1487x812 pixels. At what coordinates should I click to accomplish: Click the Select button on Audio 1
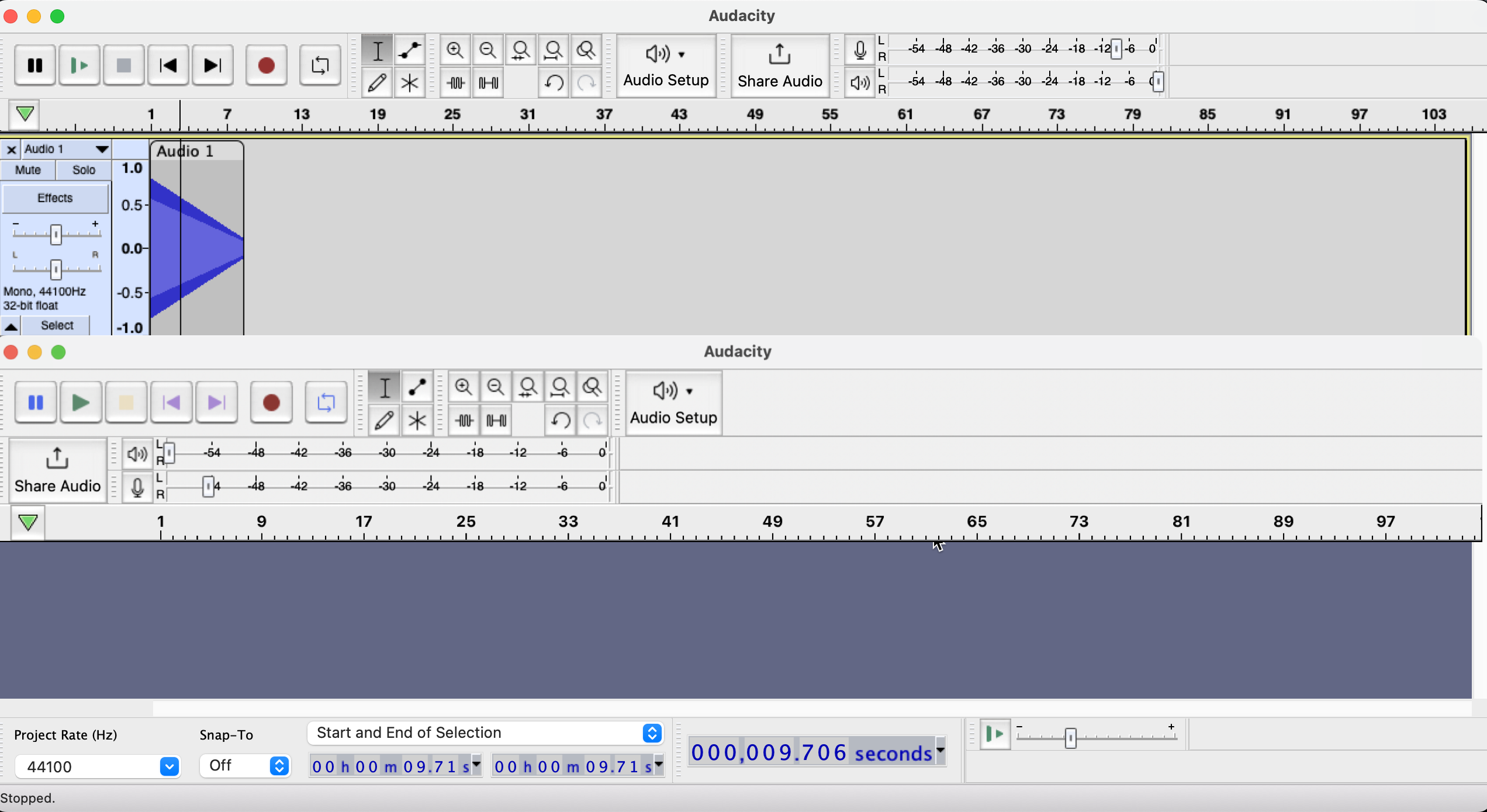pyautogui.click(x=56, y=325)
